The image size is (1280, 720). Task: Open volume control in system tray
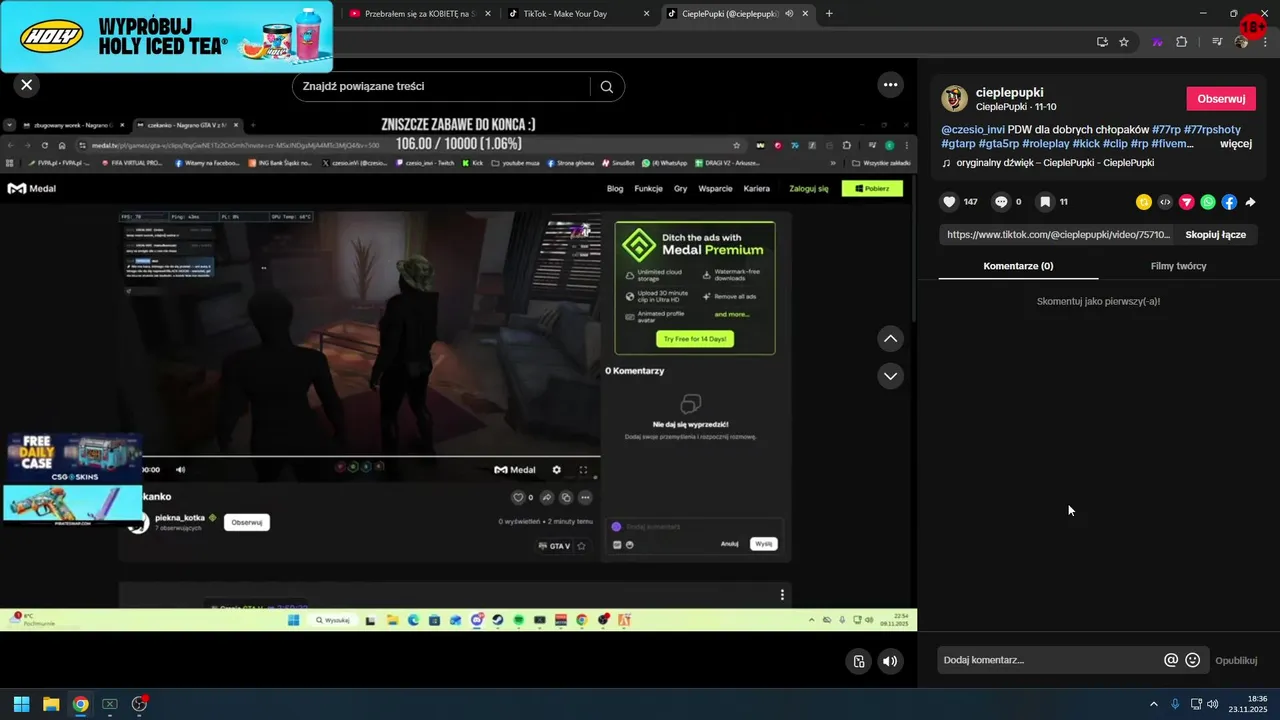[x=1213, y=704]
